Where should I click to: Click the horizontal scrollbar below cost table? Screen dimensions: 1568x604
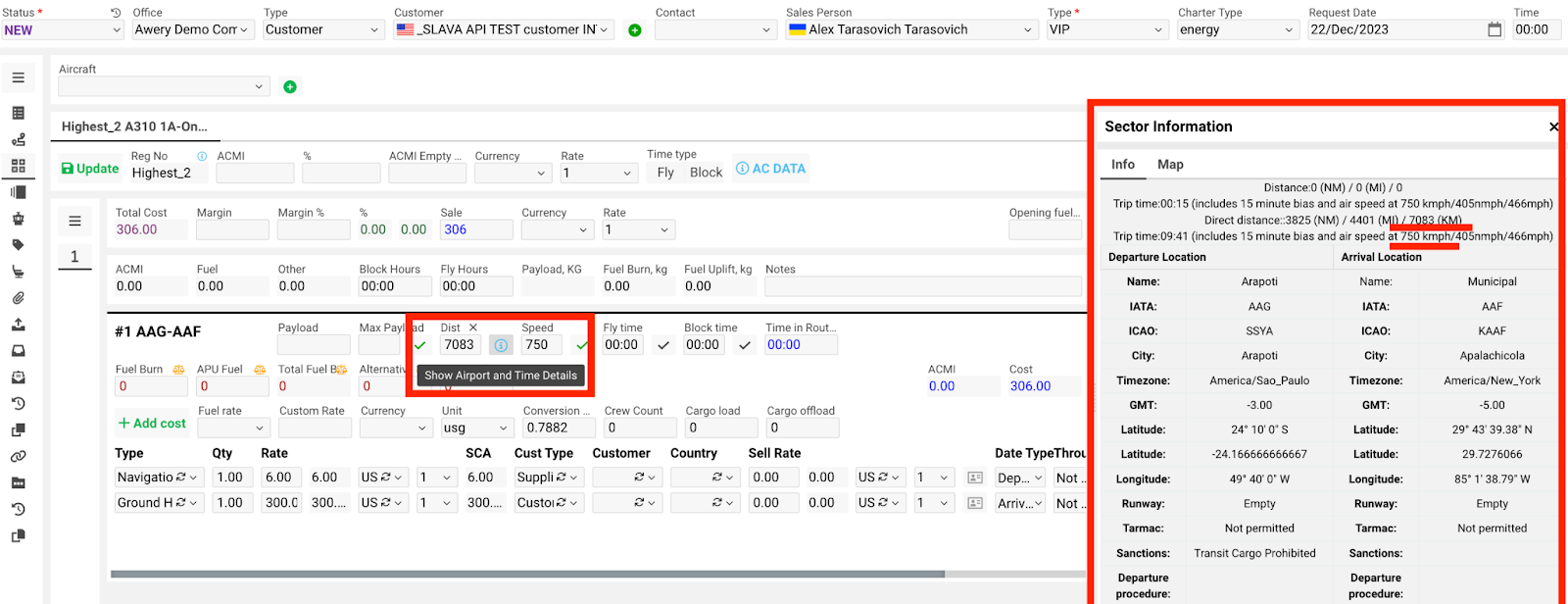(527, 575)
